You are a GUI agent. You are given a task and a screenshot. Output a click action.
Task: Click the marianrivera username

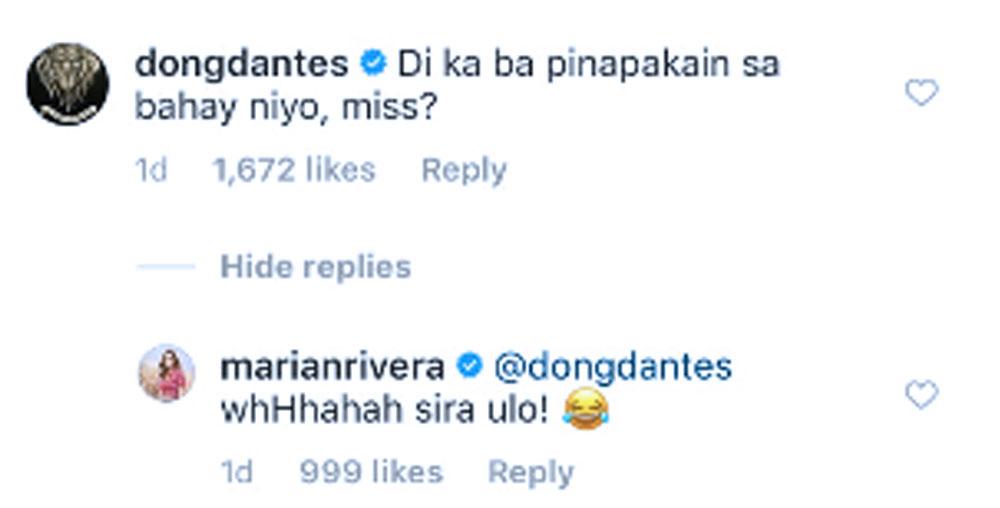click(x=332, y=367)
